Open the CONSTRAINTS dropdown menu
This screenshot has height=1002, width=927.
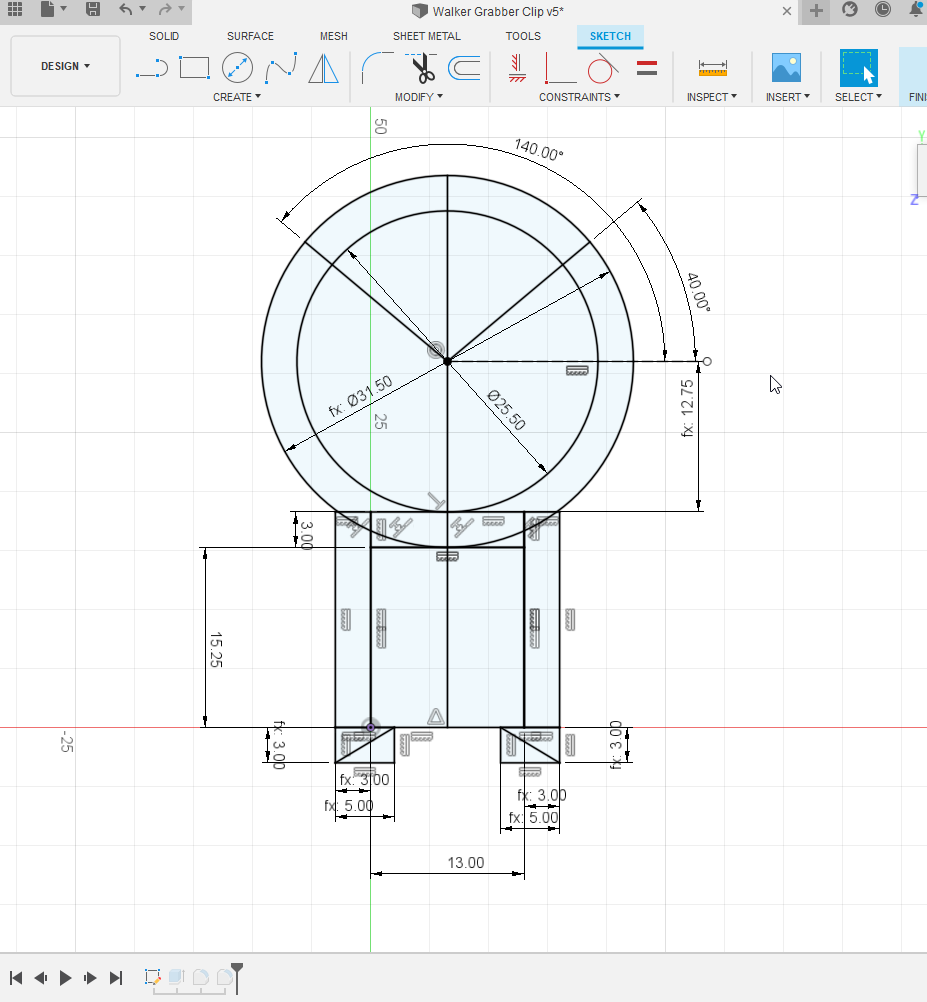tap(579, 97)
